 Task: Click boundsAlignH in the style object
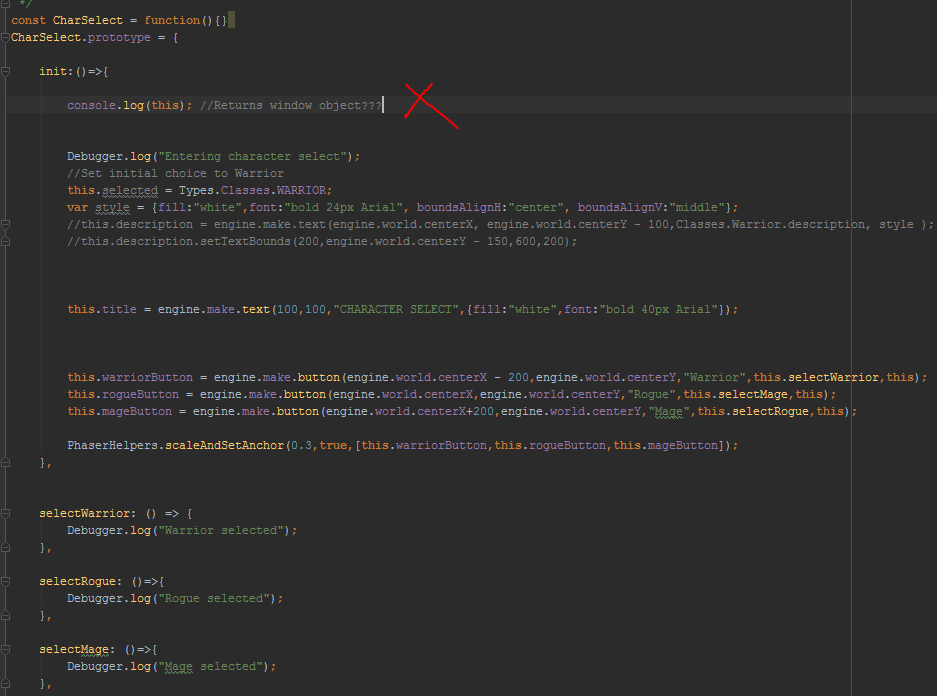click(458, 208)
